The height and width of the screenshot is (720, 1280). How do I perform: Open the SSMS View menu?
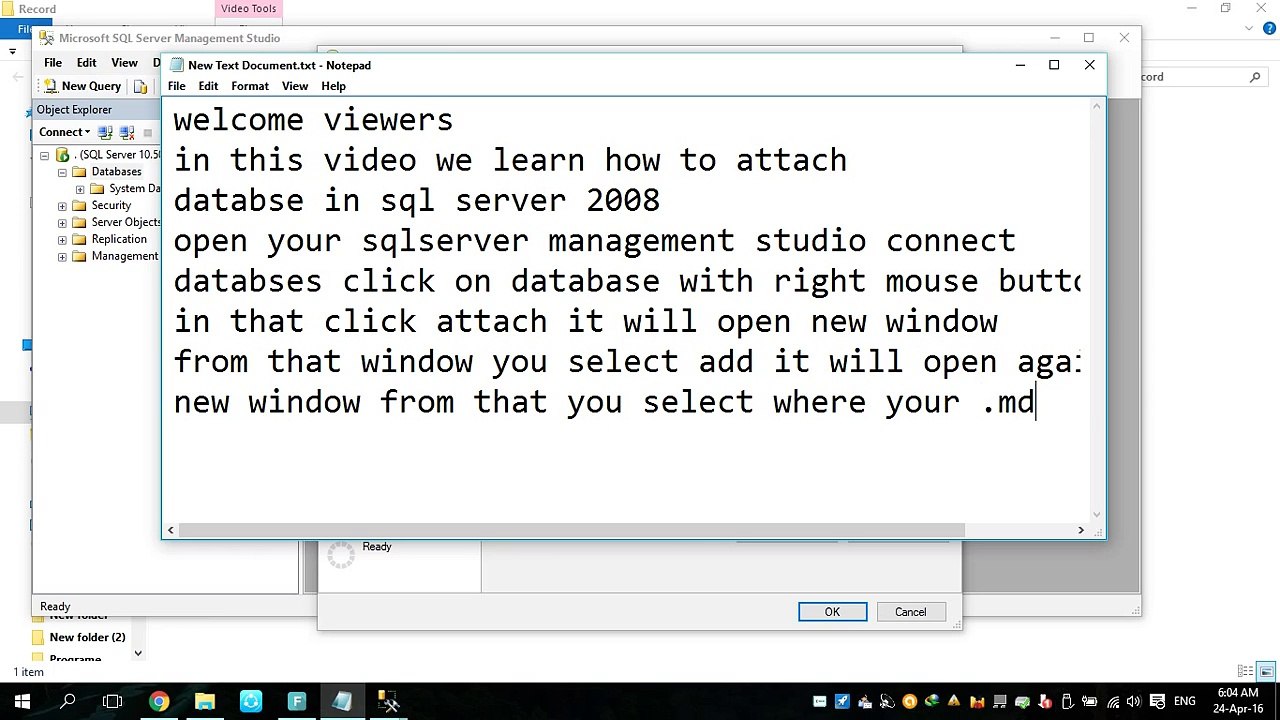pyautogui.click(x=125, y=62)
